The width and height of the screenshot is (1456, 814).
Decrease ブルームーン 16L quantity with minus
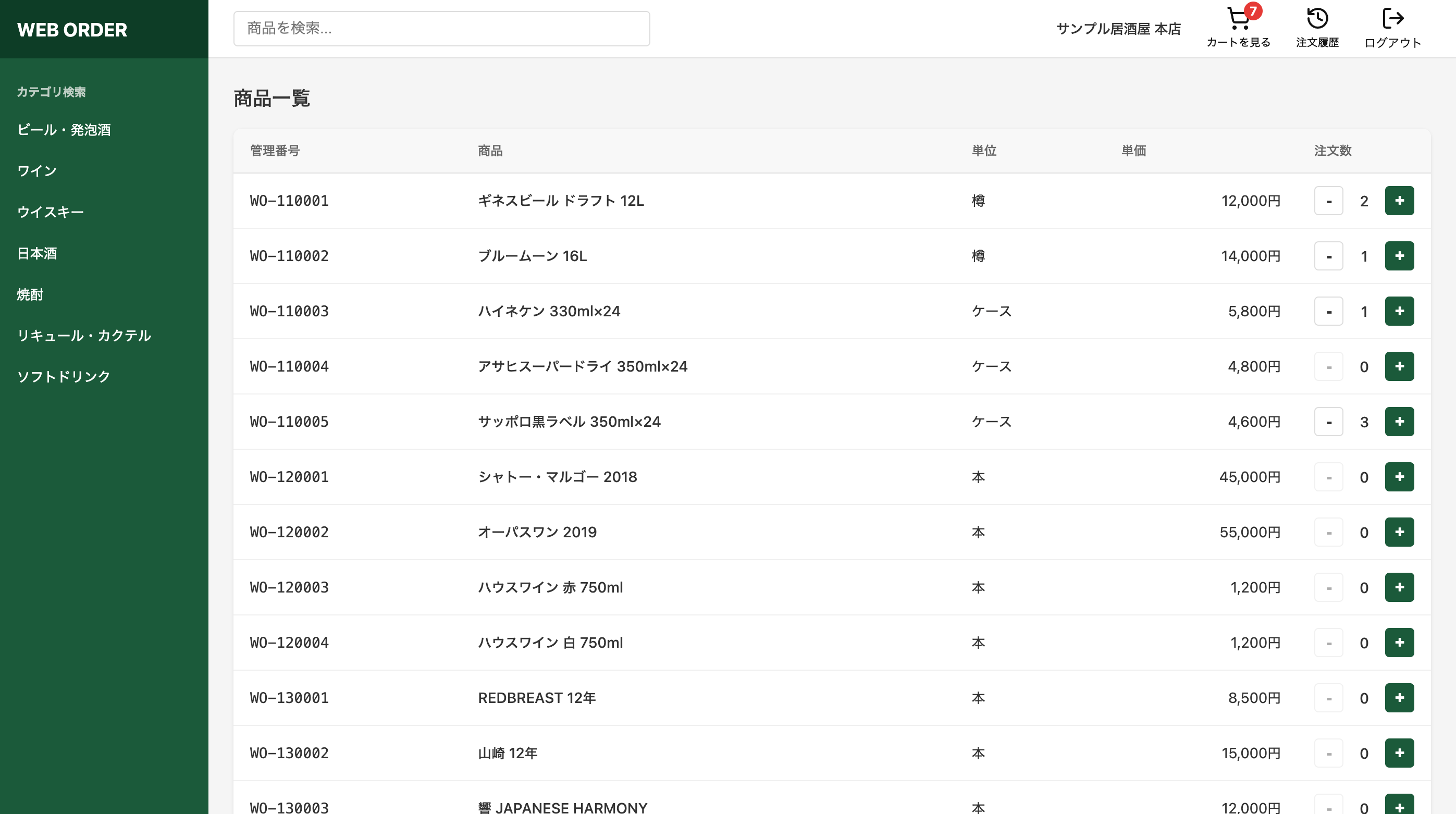(x=1328, y=256)
